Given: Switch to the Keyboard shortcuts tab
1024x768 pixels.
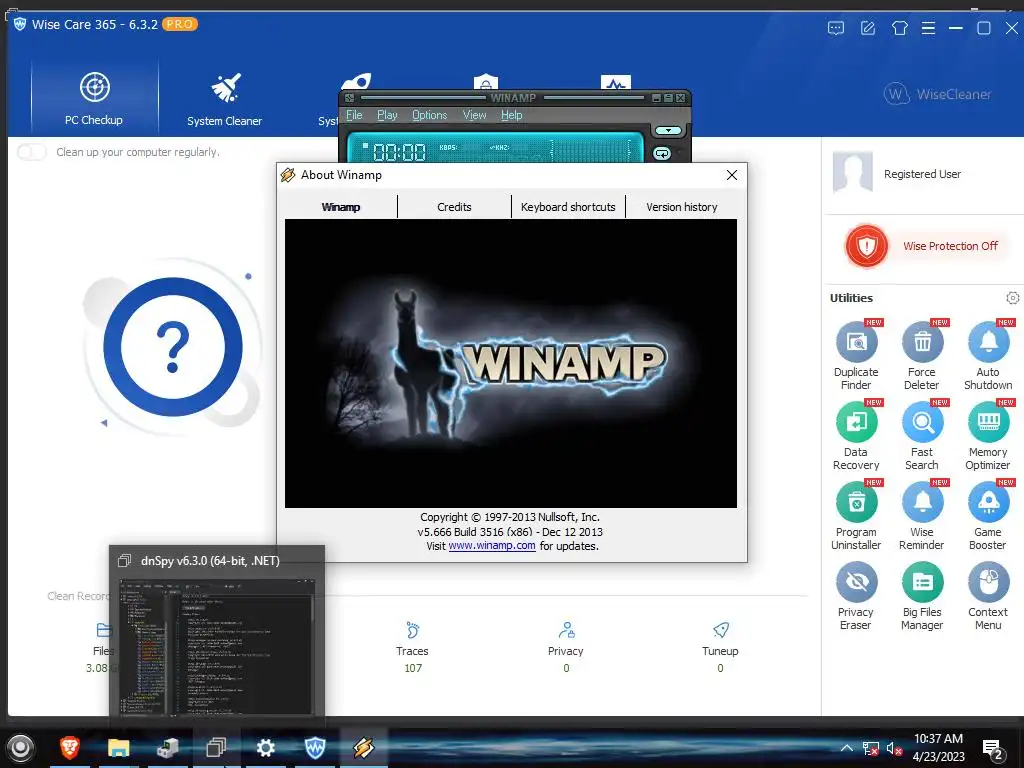Looking at the screenshot, I should pos(568,207).
